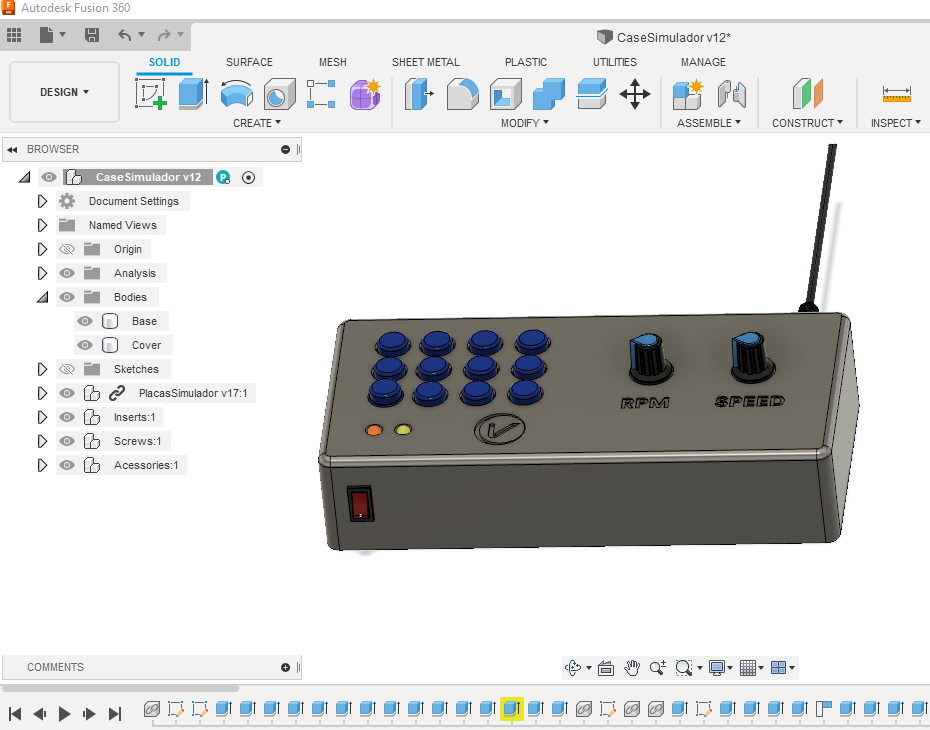
Task: Choose the Combine tool
Action: pos(549,94)
